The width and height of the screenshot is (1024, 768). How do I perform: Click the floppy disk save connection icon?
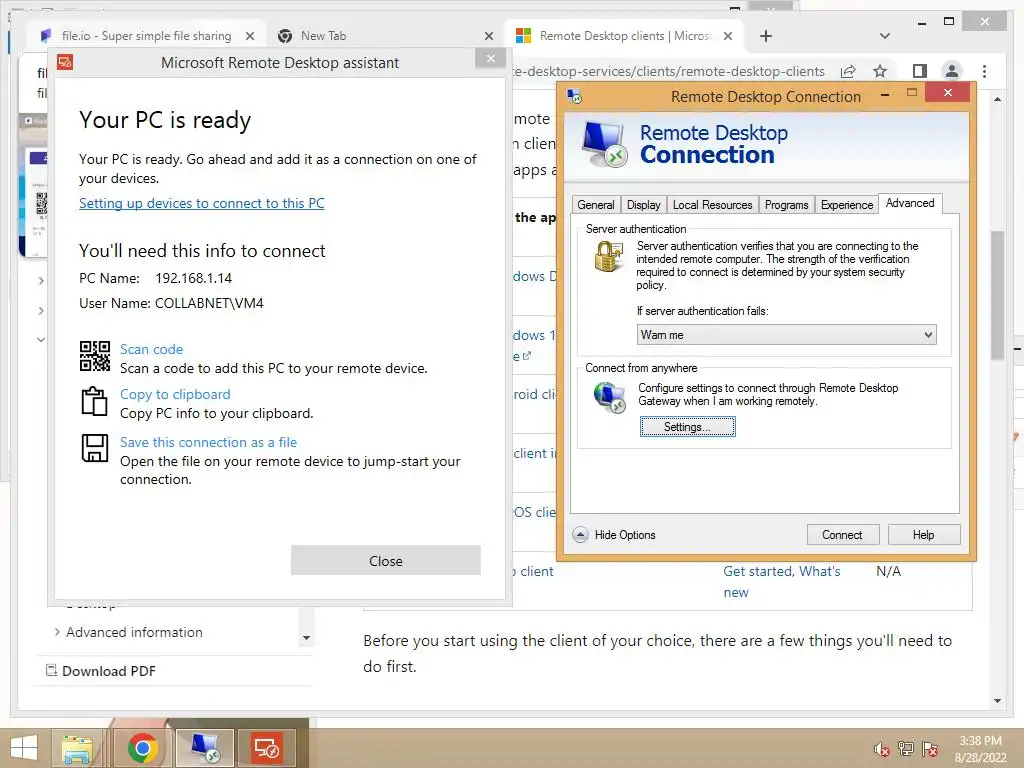95,448
